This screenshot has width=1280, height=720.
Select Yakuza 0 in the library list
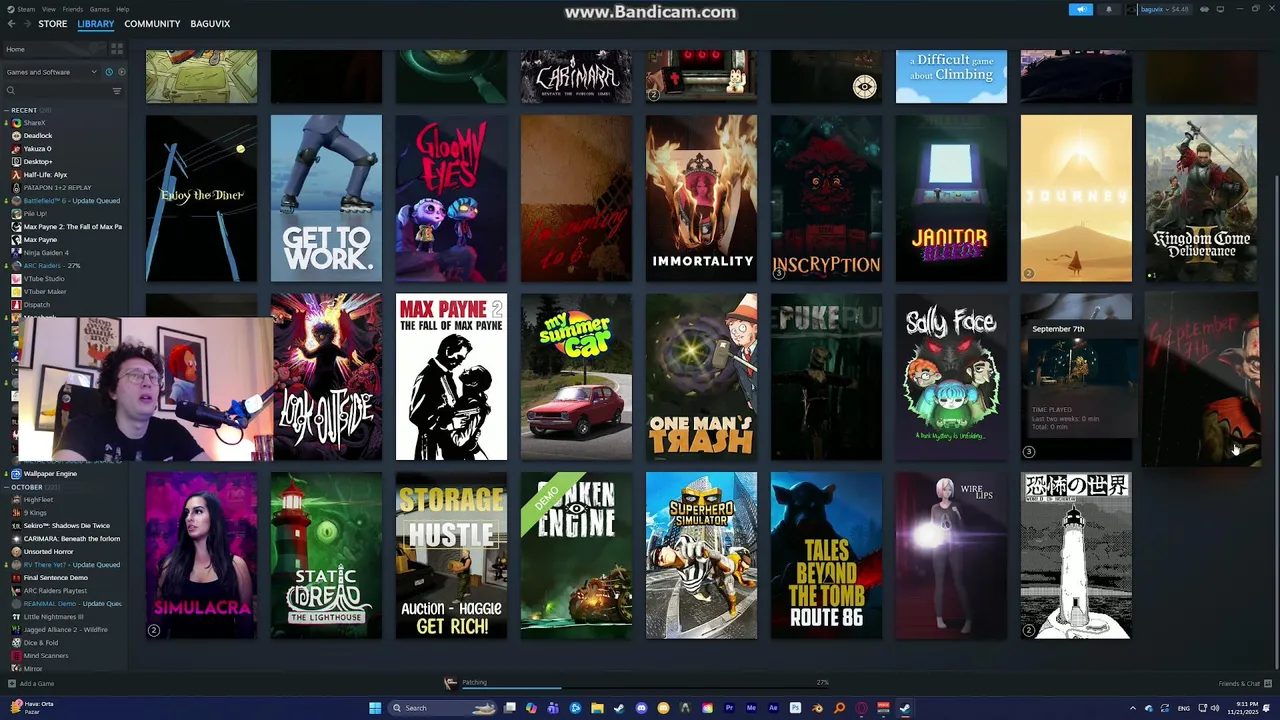(37, 149)
